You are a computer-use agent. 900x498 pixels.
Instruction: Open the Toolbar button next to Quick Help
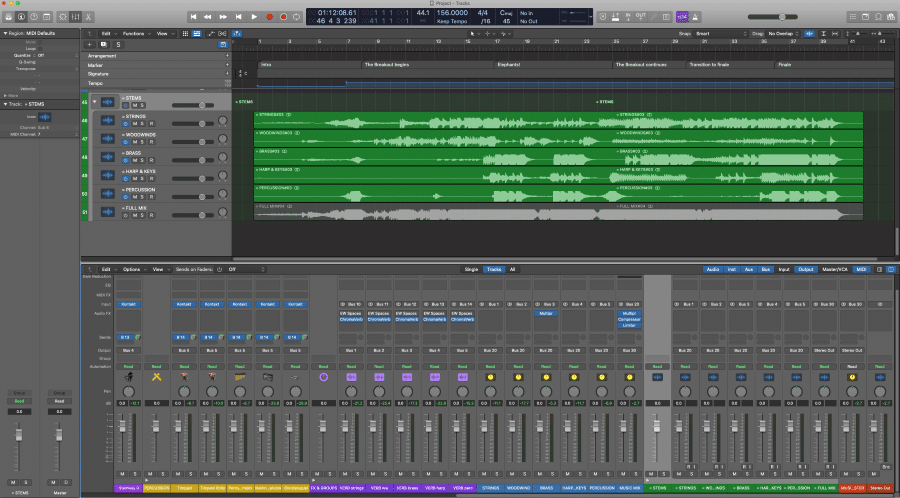[x=46, y=17]
